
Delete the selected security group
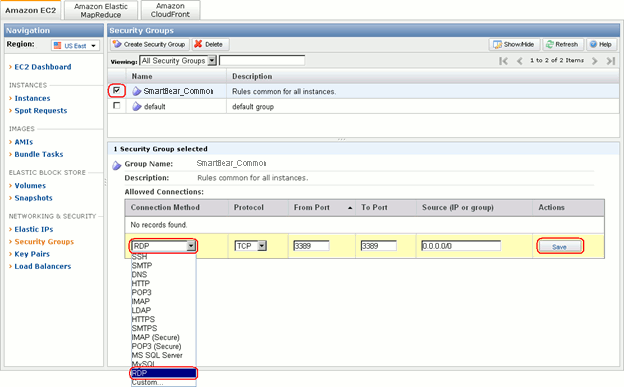(210, 44)
